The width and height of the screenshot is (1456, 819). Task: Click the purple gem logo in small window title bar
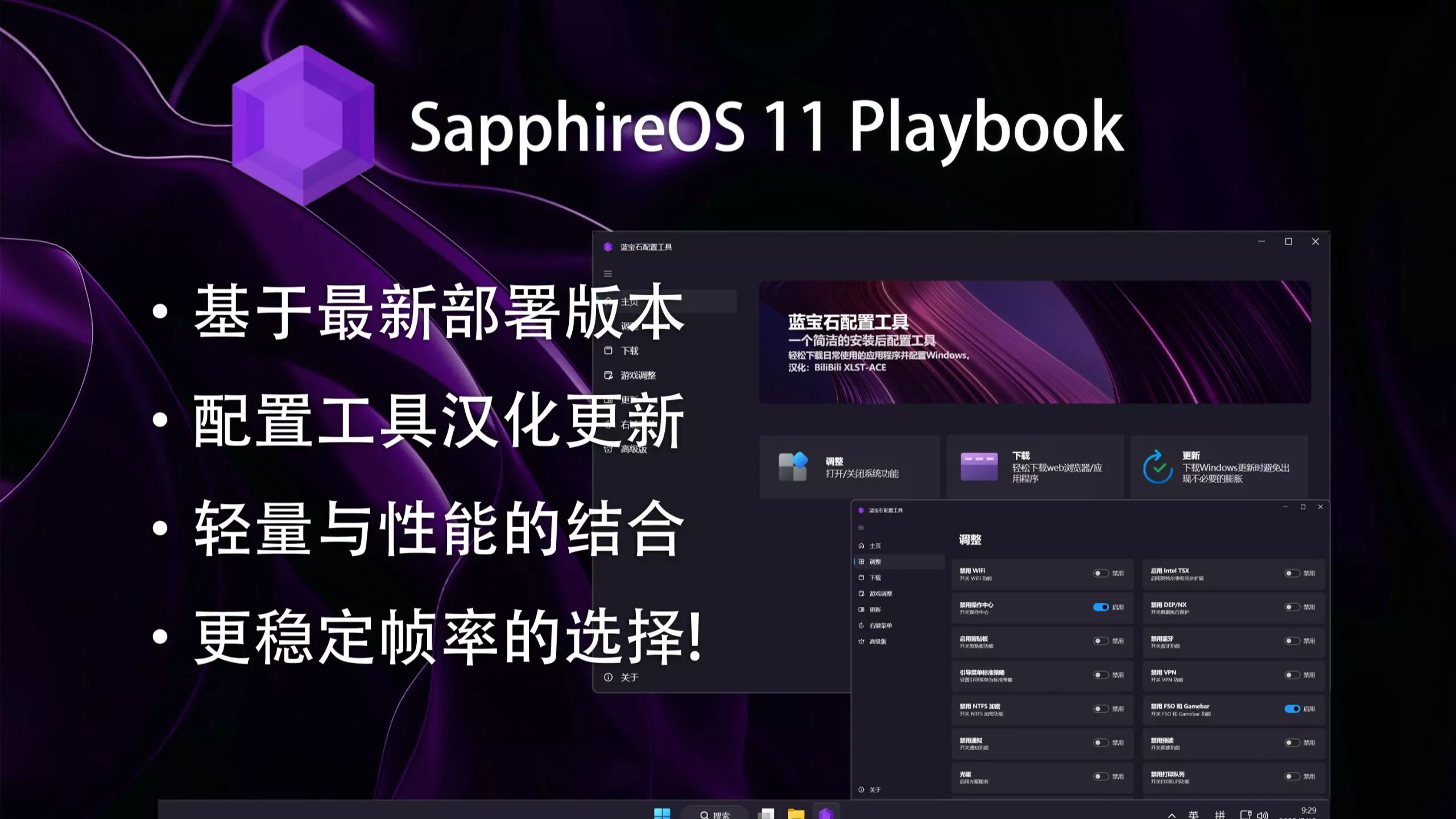(861, 510)
